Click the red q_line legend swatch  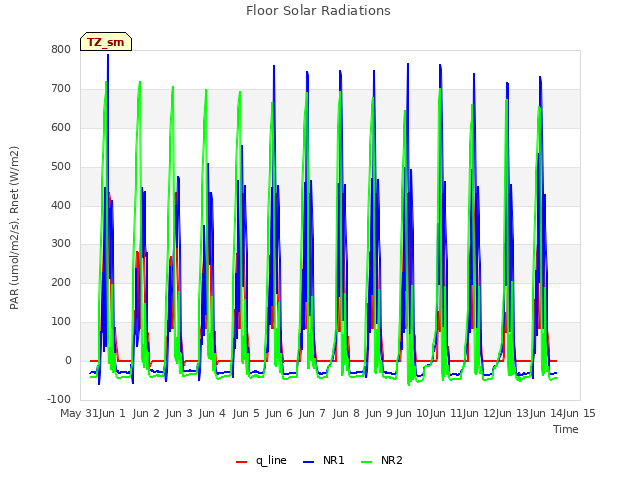pos(241,462)
